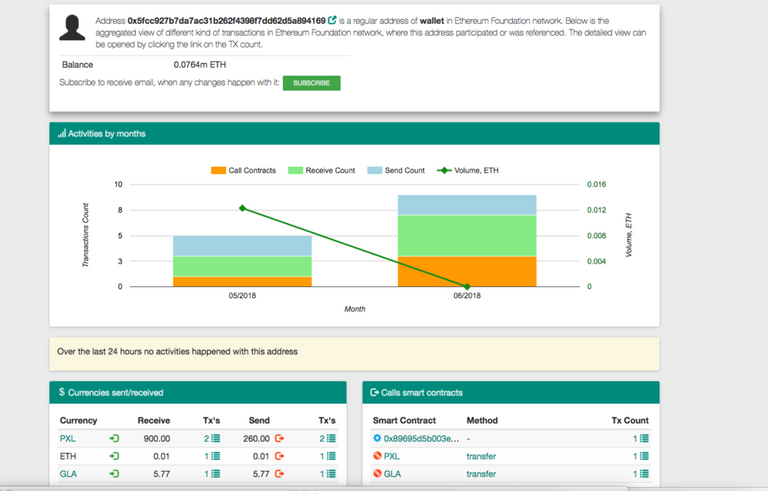
Task: Toggle Call Contracts series in chart legend
Action: (245, 170)
